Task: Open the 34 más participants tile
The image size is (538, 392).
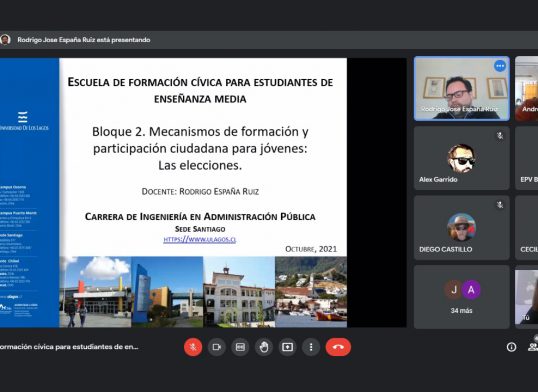Action: 461,297
